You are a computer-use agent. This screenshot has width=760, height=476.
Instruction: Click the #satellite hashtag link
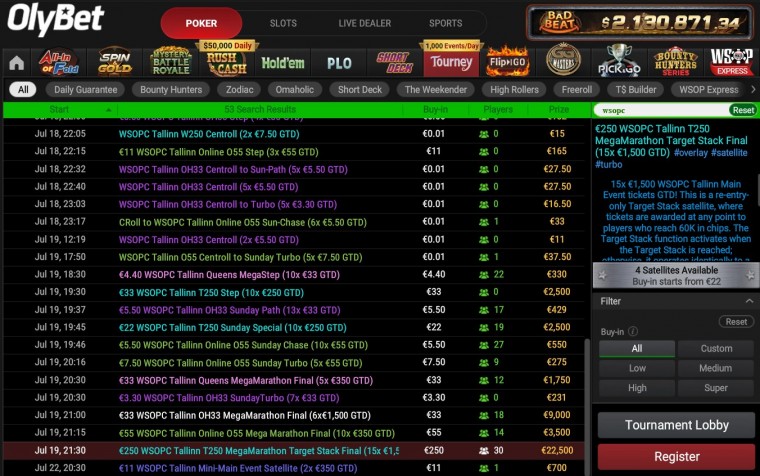729,153
